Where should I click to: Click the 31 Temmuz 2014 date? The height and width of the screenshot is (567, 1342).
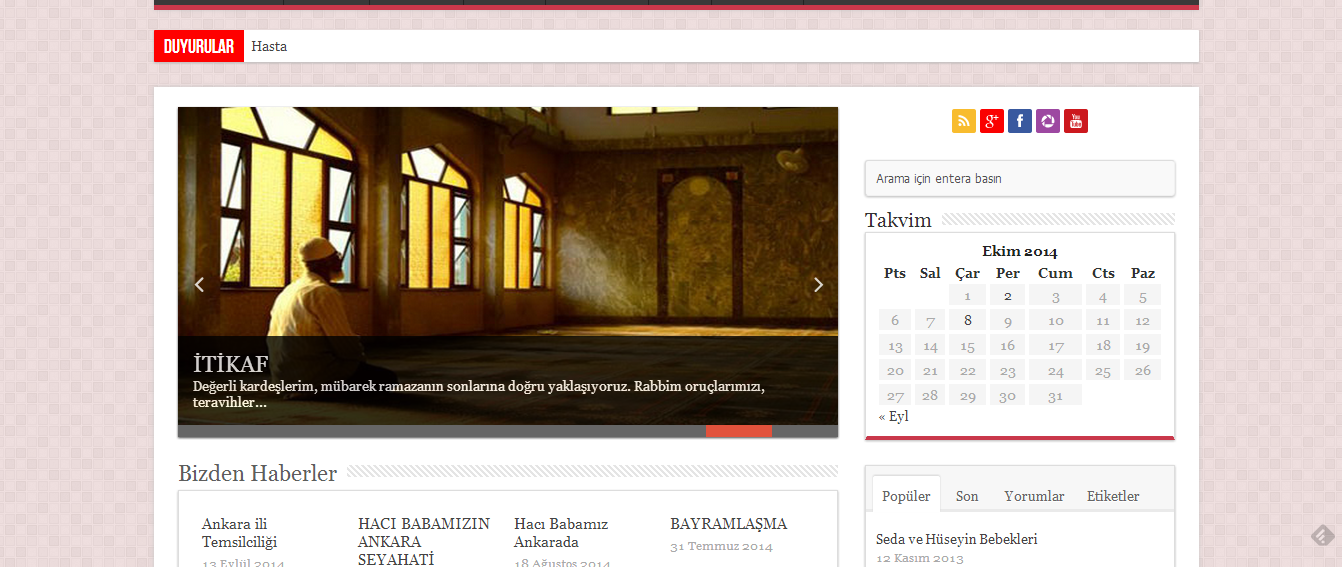click(x=721, y=546)
